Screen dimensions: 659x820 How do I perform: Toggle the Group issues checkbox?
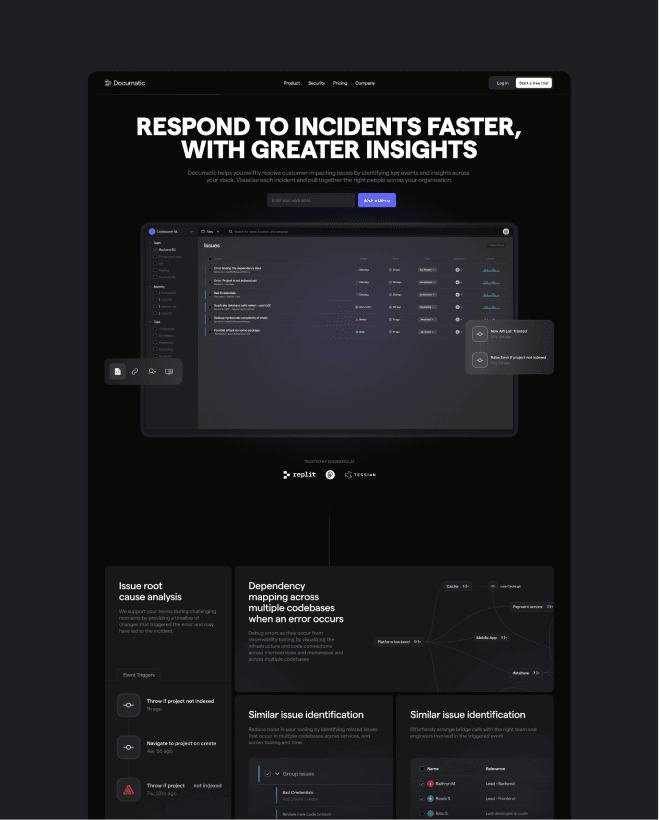coord(268,773)
